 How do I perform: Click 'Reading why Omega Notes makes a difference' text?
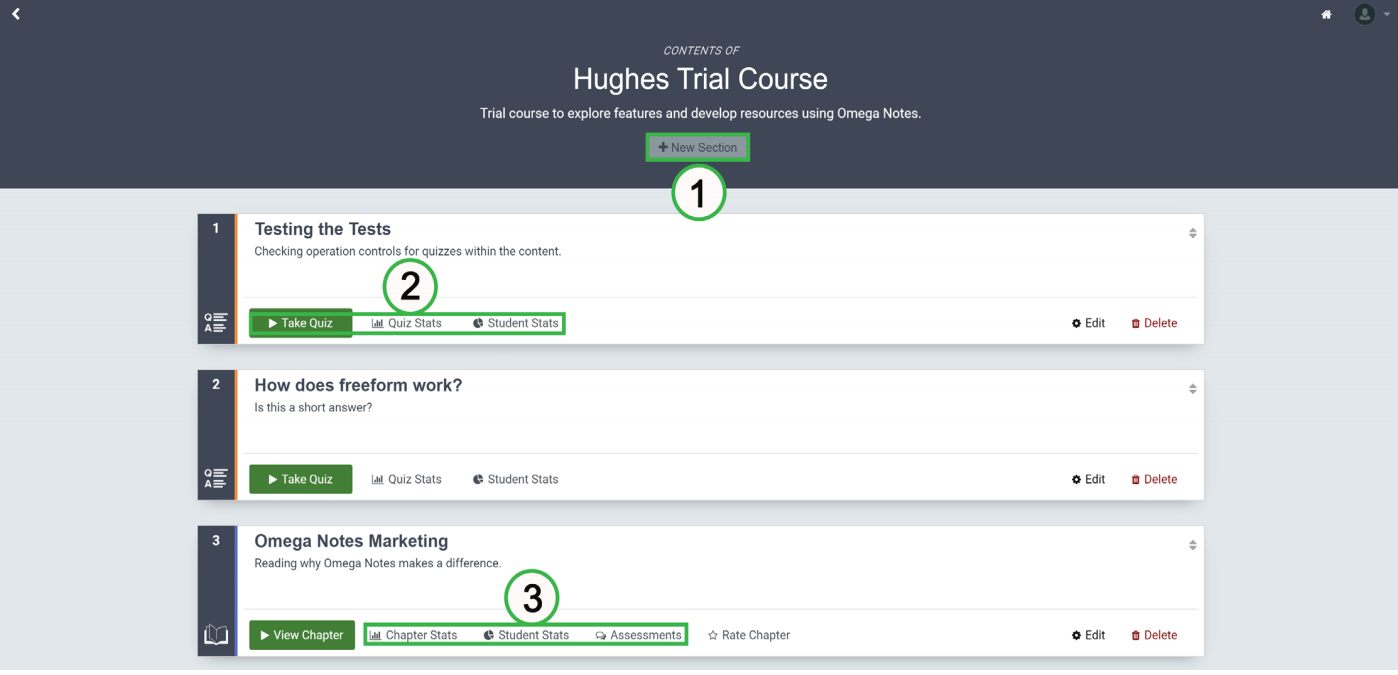coord(377,563)
